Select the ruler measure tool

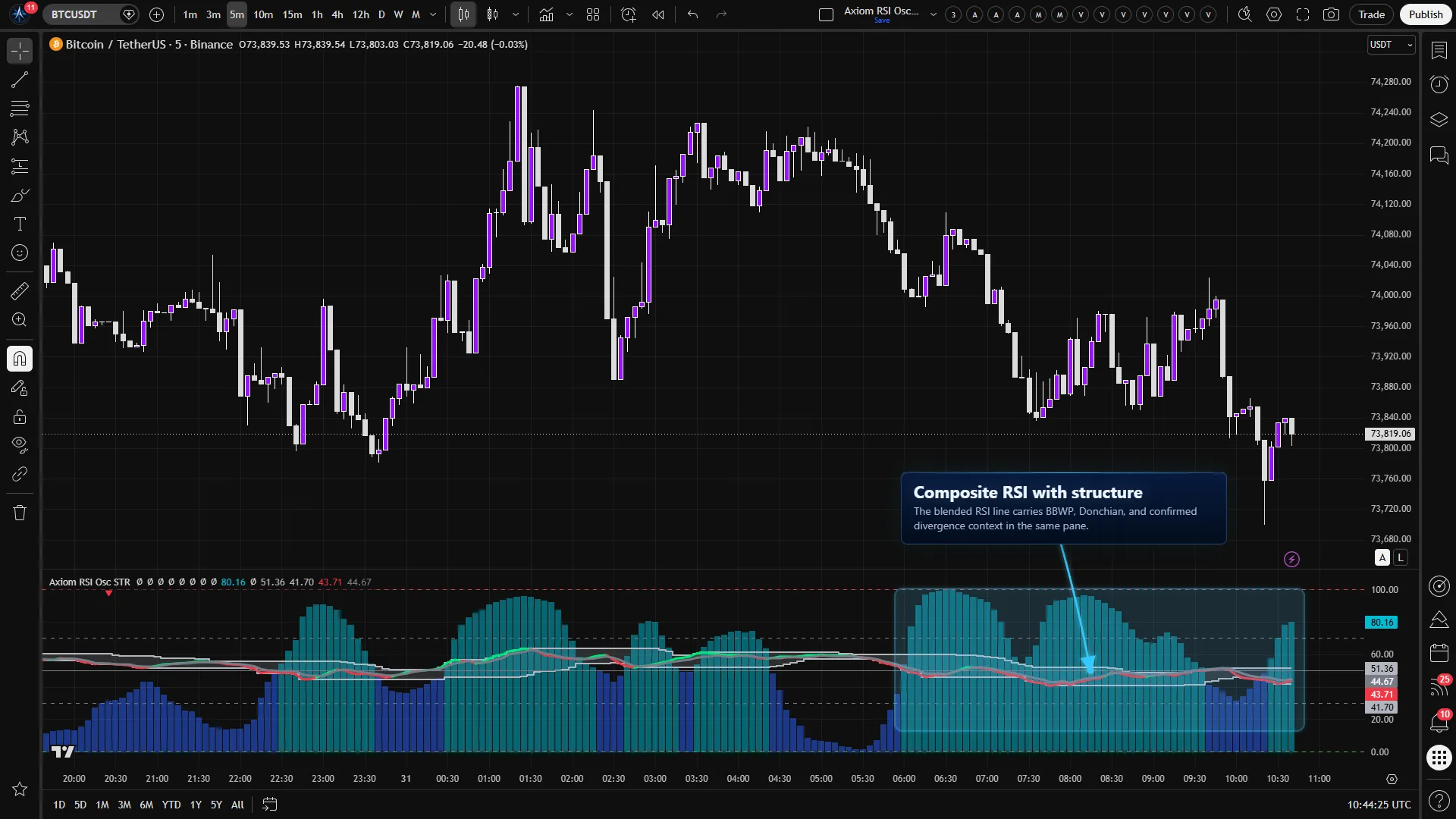[x=20, y=290]
